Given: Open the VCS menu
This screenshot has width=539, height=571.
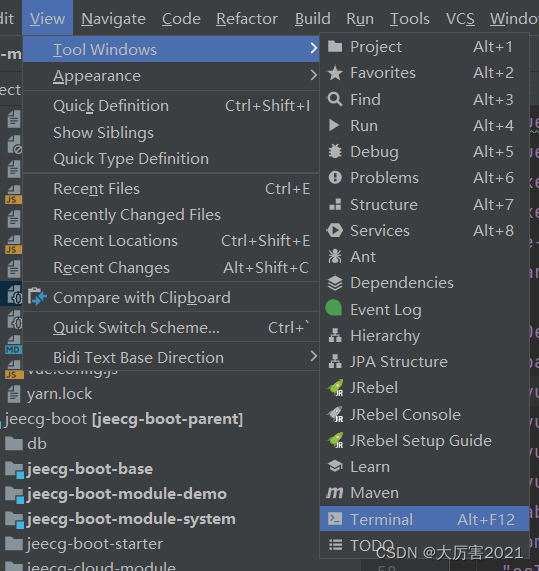Looking at the screenshot, I should click(x=460, y=19).
